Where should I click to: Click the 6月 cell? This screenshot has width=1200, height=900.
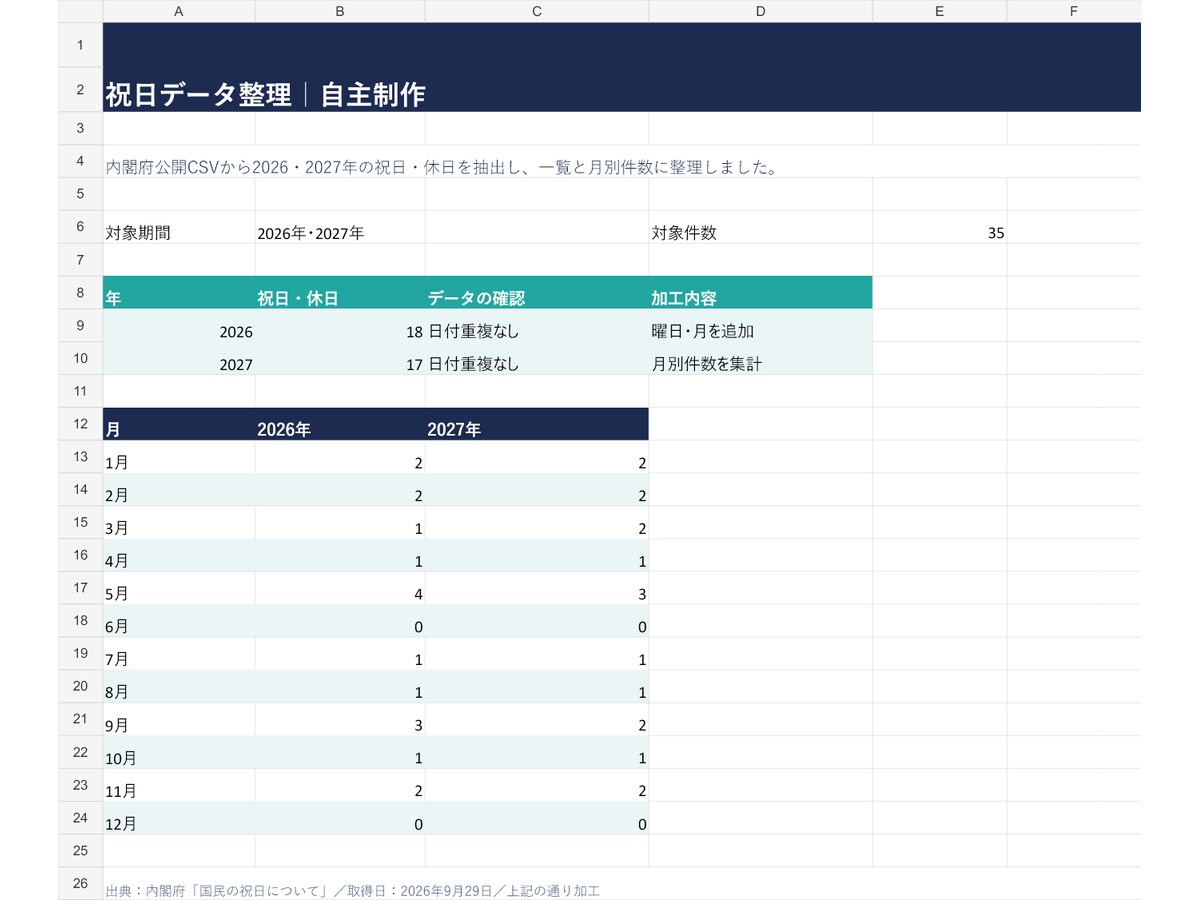coord(179,621)
